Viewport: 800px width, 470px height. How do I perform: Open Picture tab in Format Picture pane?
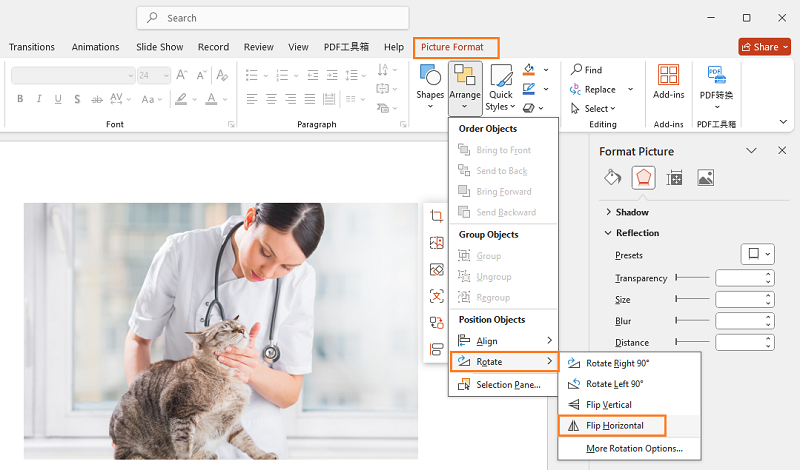click(705, 178)
